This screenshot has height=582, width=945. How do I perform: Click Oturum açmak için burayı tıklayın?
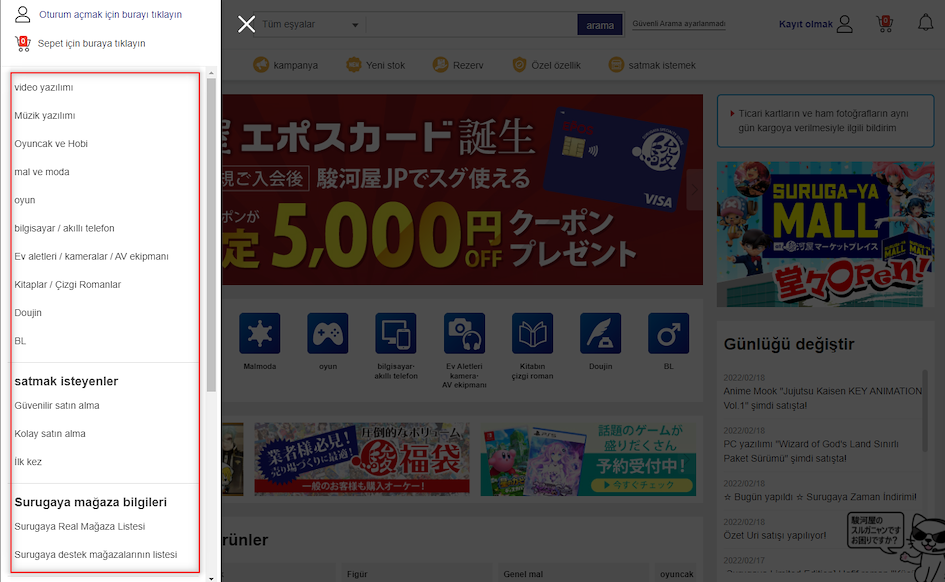click(x=110, y=14)
